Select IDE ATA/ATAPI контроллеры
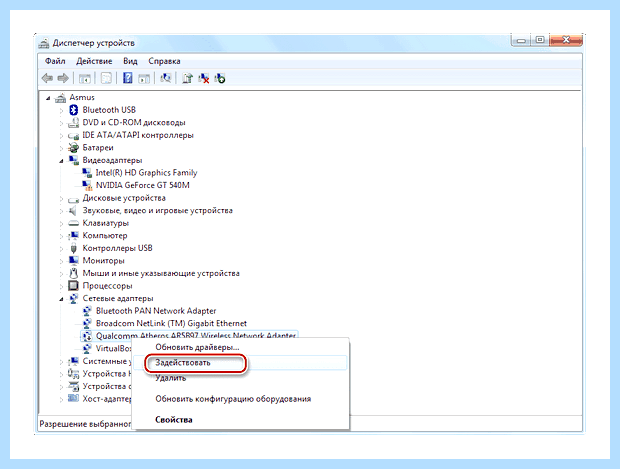The image size is (620, 469). pos(138,135)
